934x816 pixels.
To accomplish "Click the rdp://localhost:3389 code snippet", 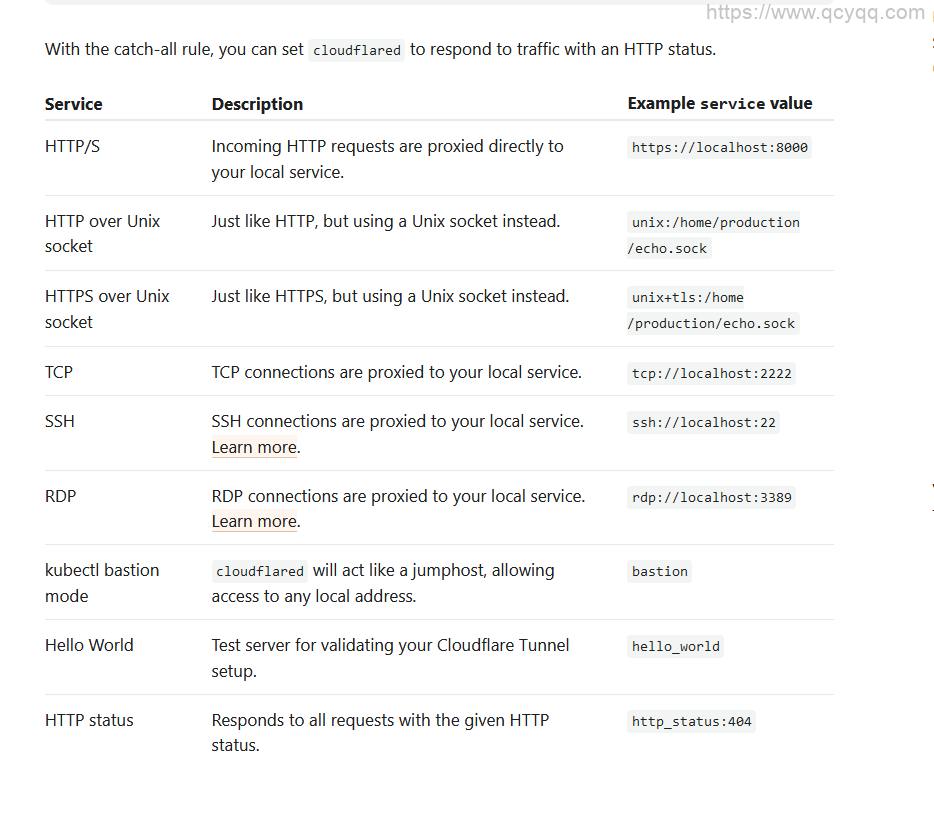I will click(x=711, y=497).
